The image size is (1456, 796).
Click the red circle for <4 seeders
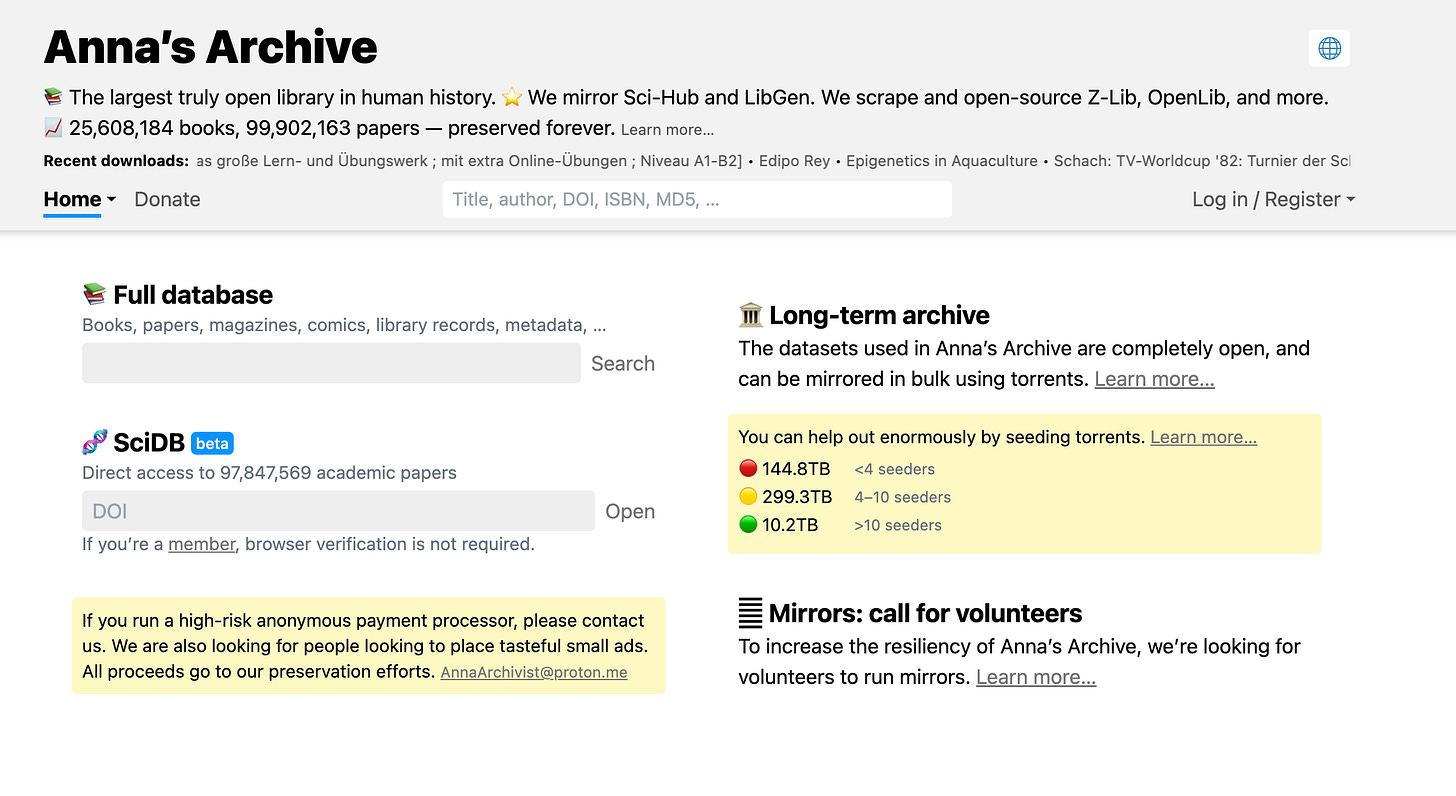point(748,469)
